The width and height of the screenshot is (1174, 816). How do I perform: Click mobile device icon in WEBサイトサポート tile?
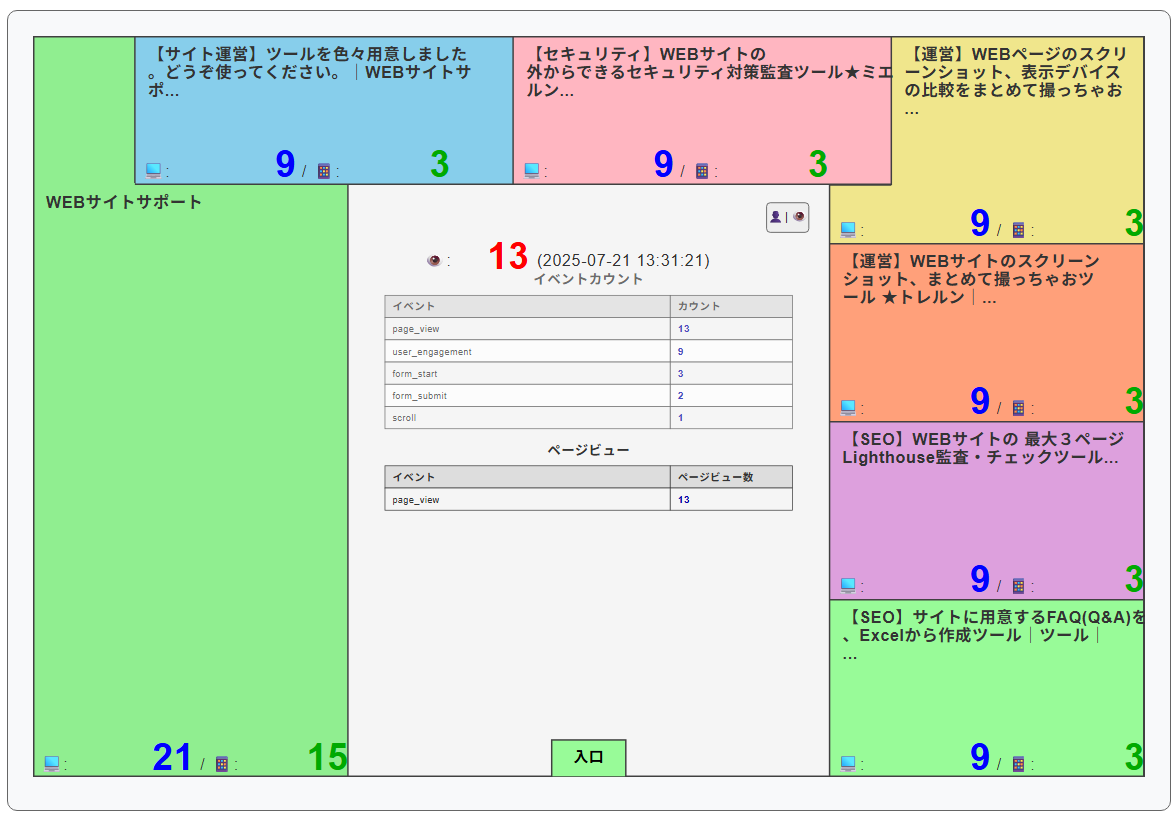point(222,764)
